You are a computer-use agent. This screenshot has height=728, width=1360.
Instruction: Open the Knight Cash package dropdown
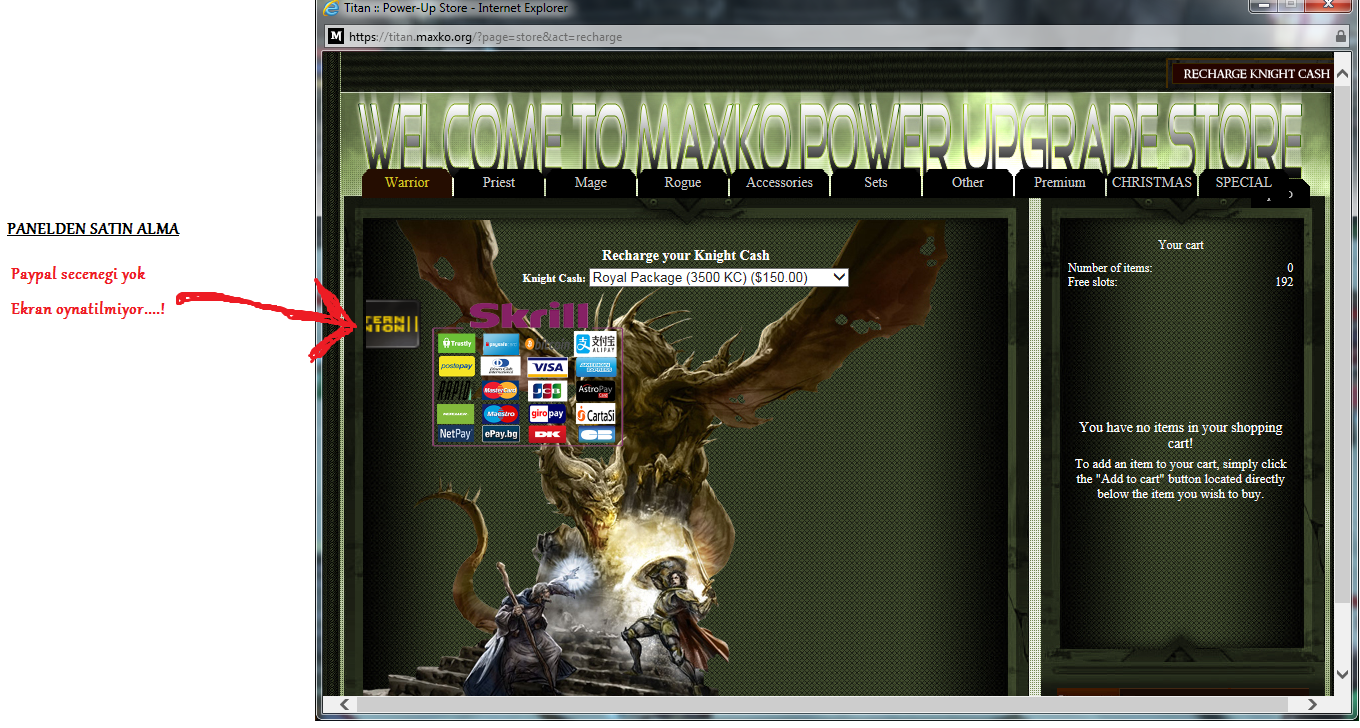point(719,277)
